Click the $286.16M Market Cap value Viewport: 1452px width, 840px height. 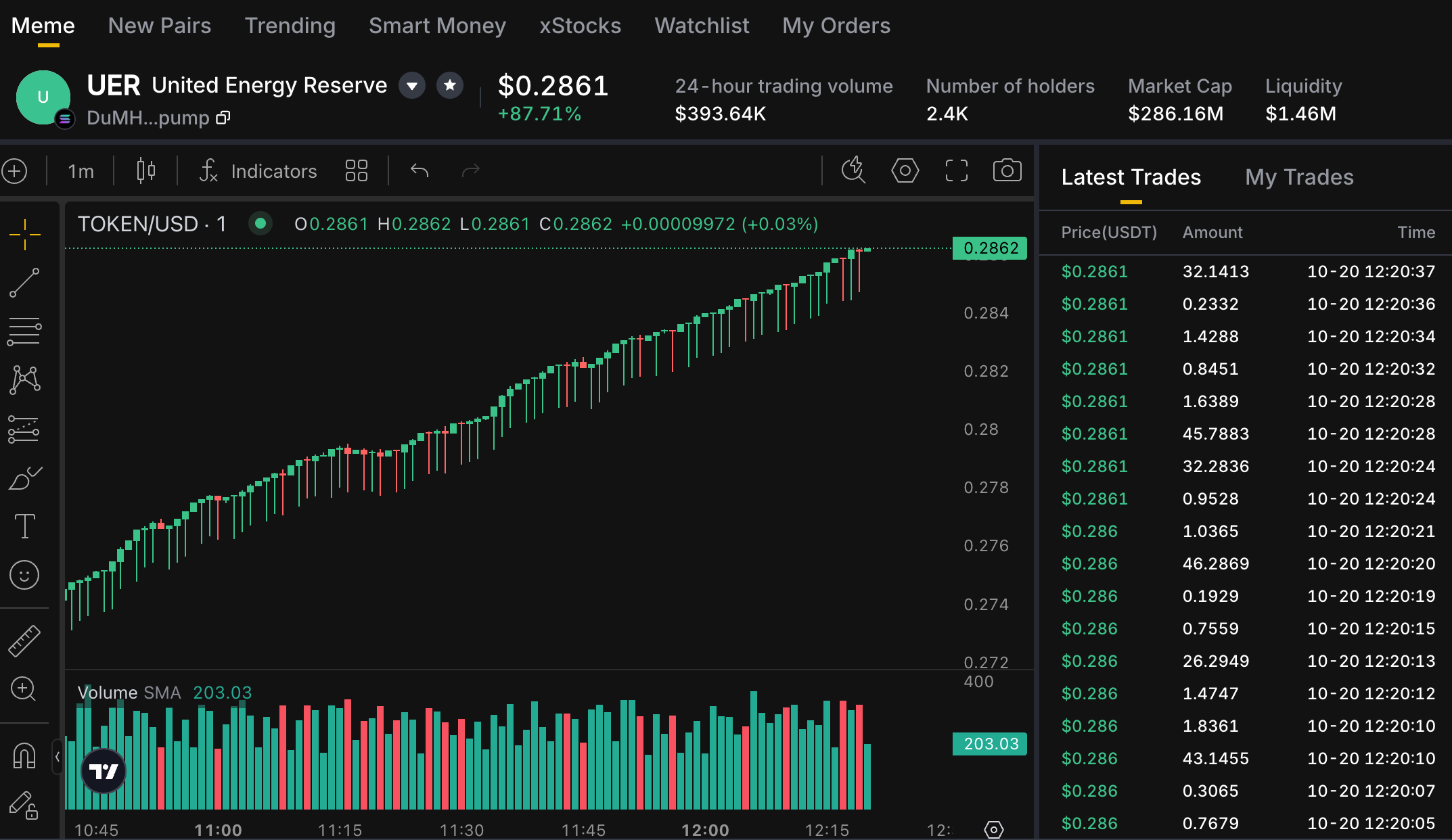(x=1176, y=114)
